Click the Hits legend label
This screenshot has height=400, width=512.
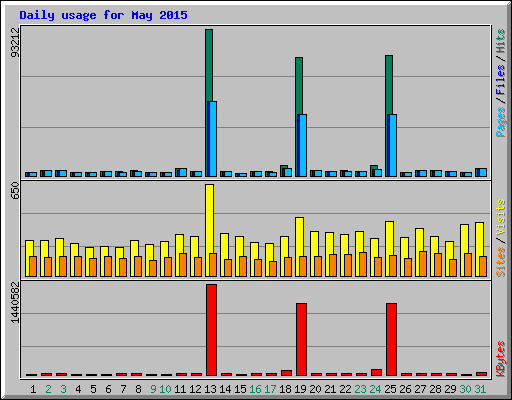tap(501, 41)
